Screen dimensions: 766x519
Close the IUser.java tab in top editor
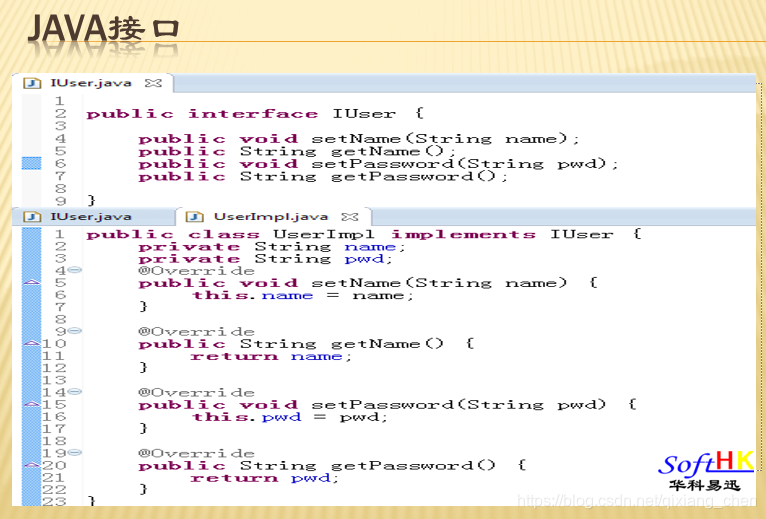click(x=153, y=83)
